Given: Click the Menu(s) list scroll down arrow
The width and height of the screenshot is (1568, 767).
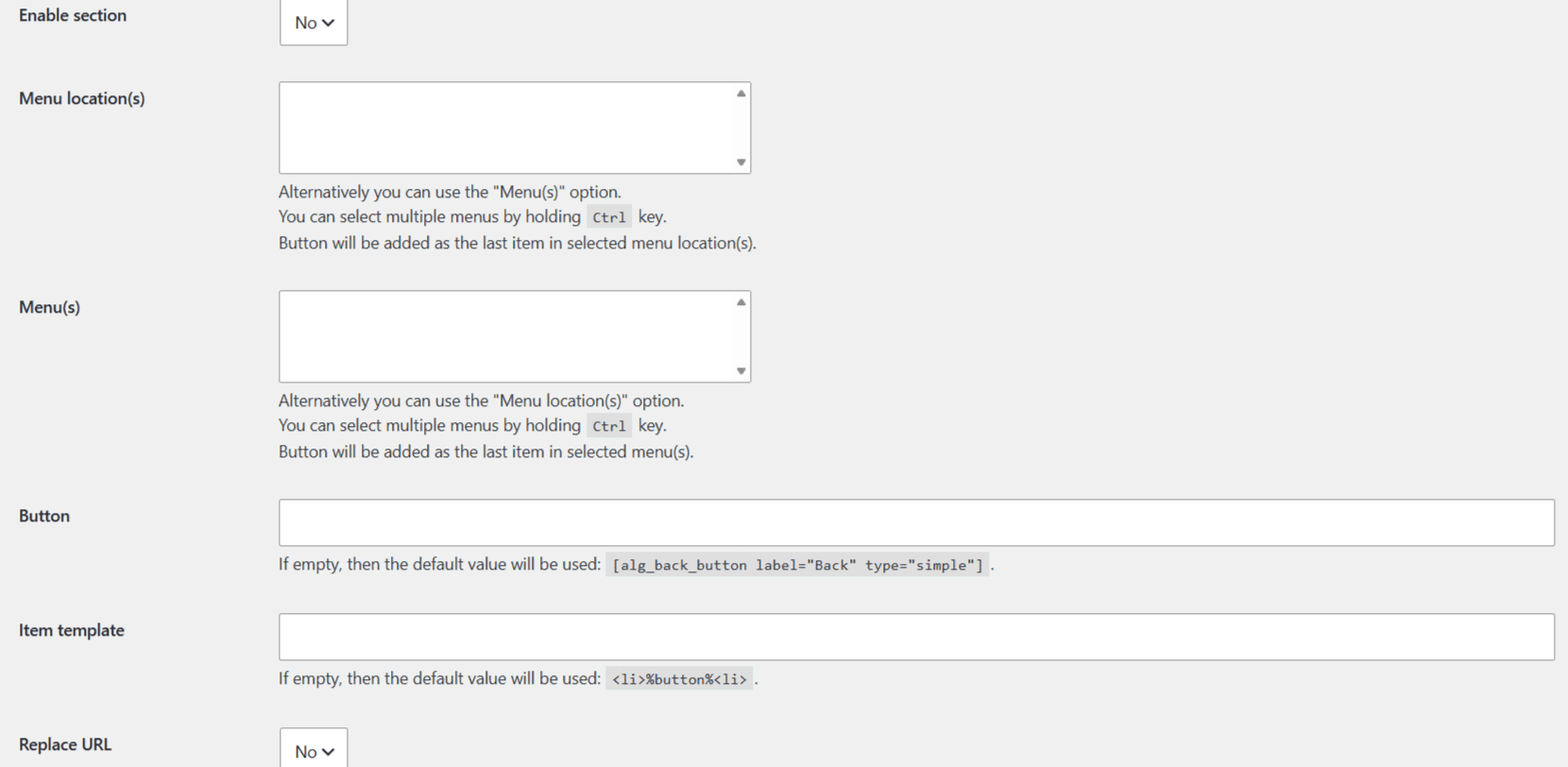Looking at the screenshot, I should click(741, 371).
